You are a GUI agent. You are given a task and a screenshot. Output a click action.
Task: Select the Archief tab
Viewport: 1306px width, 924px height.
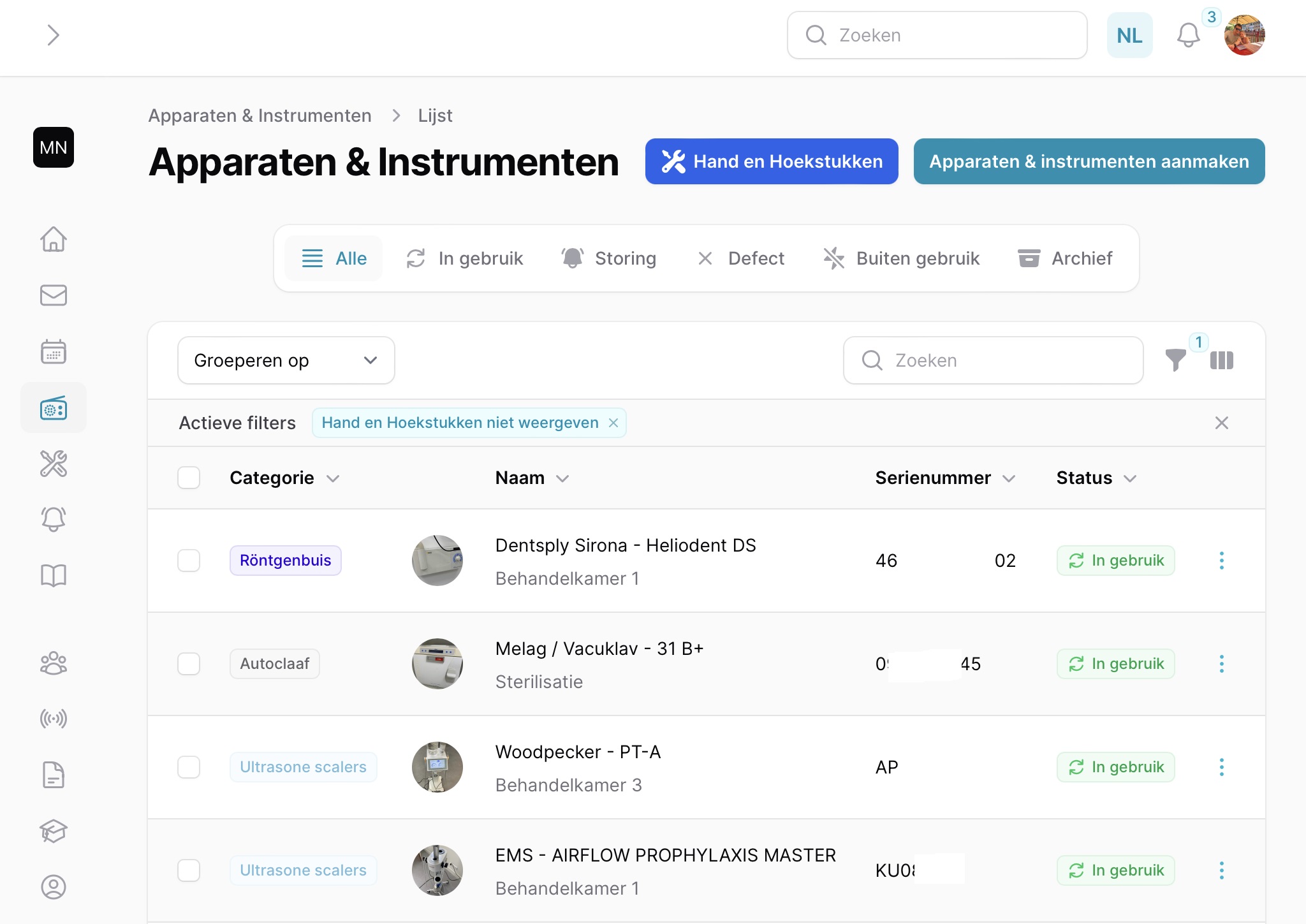click(1065, 258)
